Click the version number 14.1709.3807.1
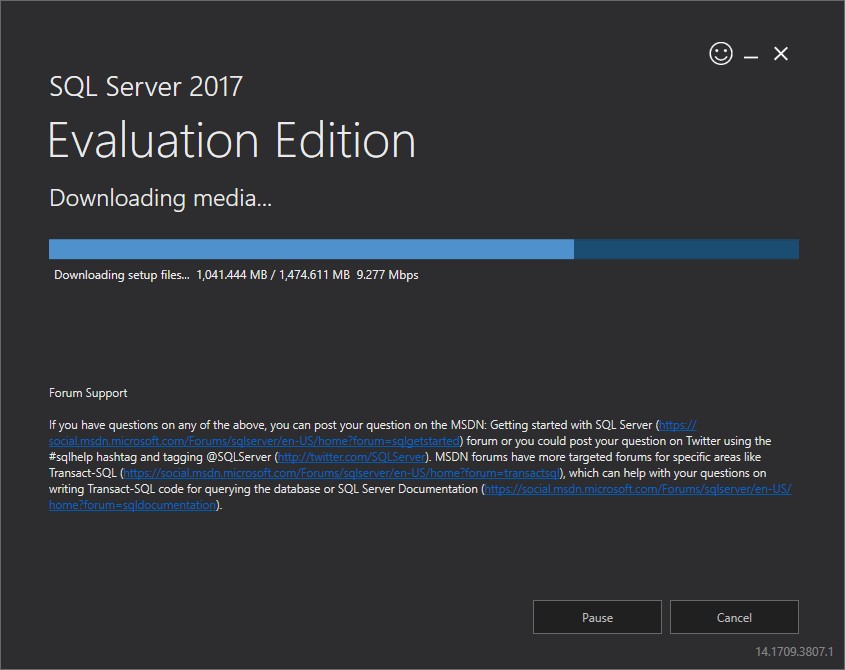Image resolution: width=845 pixels, height=670 pixels. (x=794, y=652)
